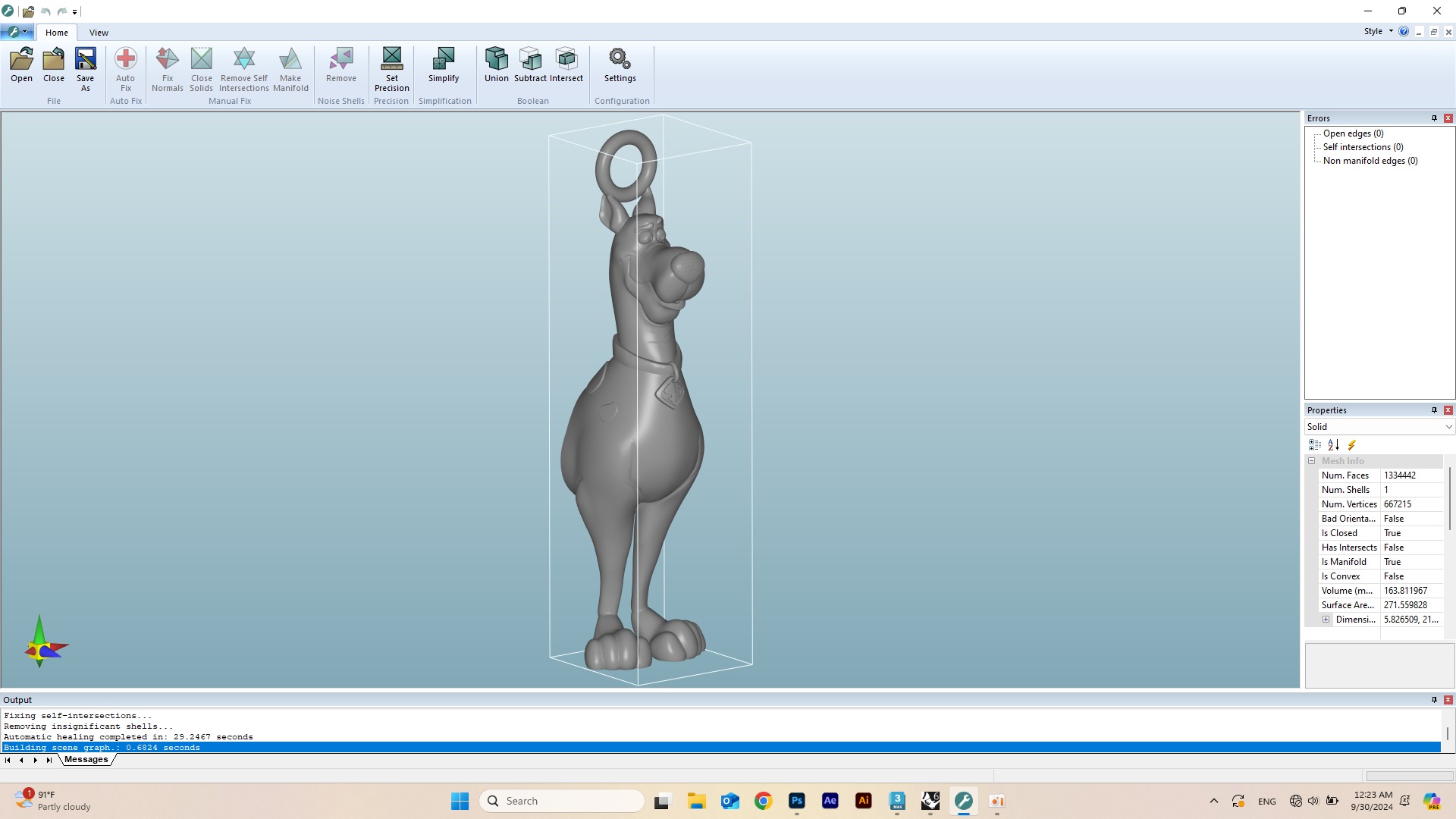This screenshot has width=1456, height=819.
Task: Click the last-tab navigation arrow
Action: pos(49,760)
